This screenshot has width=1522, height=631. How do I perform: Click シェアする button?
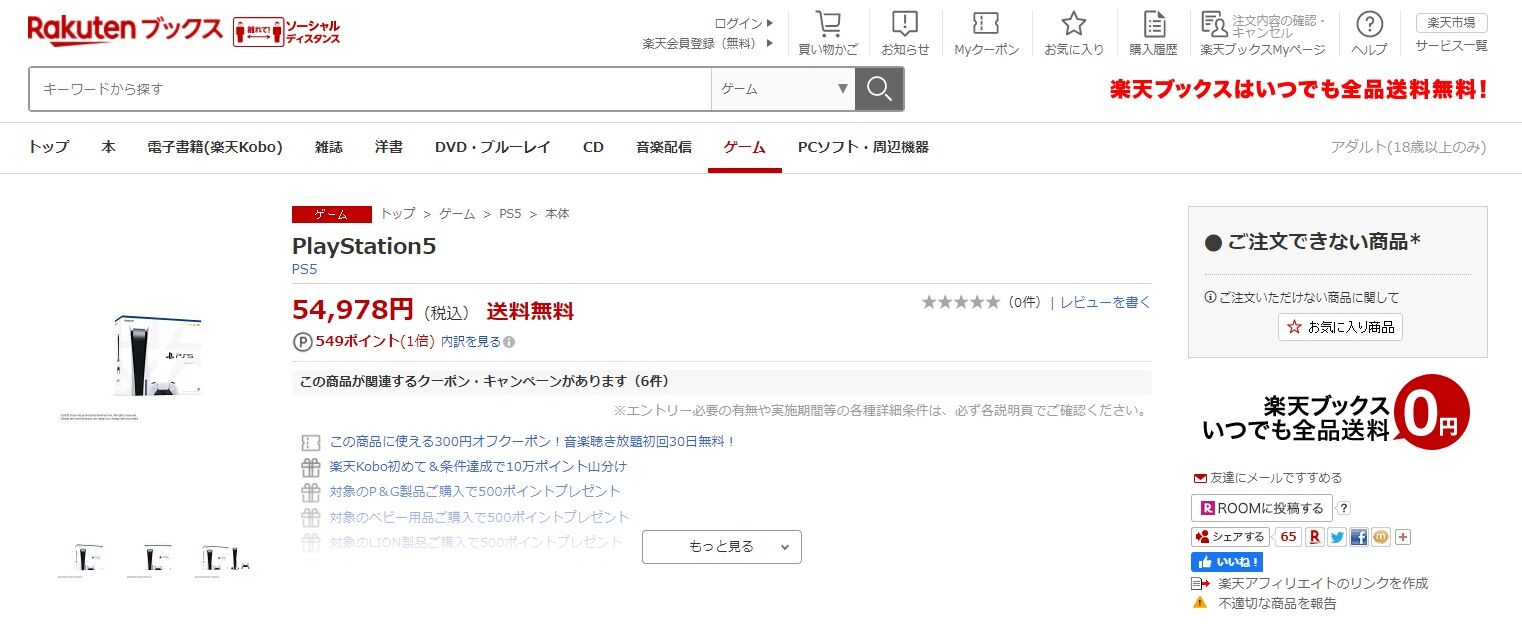1230,537
